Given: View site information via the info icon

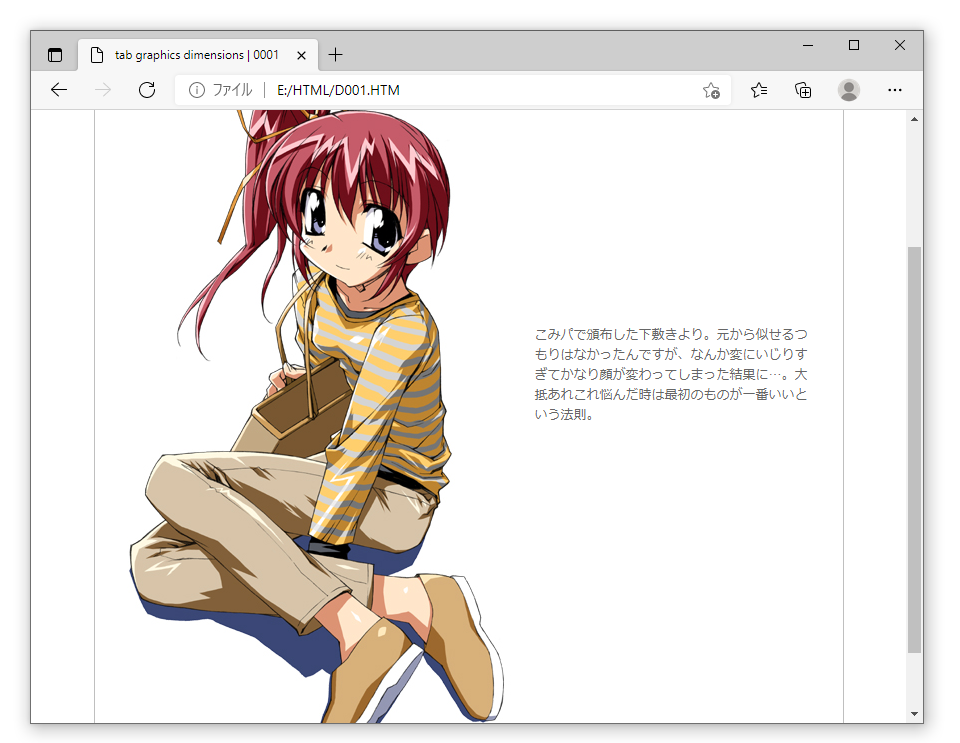Looking at the screenshot, I should [197, 90].
